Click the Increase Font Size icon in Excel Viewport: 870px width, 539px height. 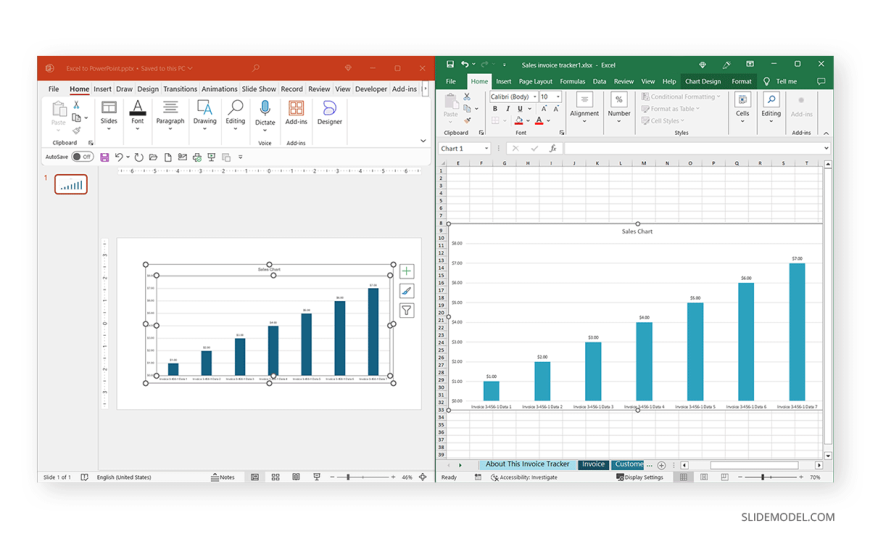[x=544, y=109]
